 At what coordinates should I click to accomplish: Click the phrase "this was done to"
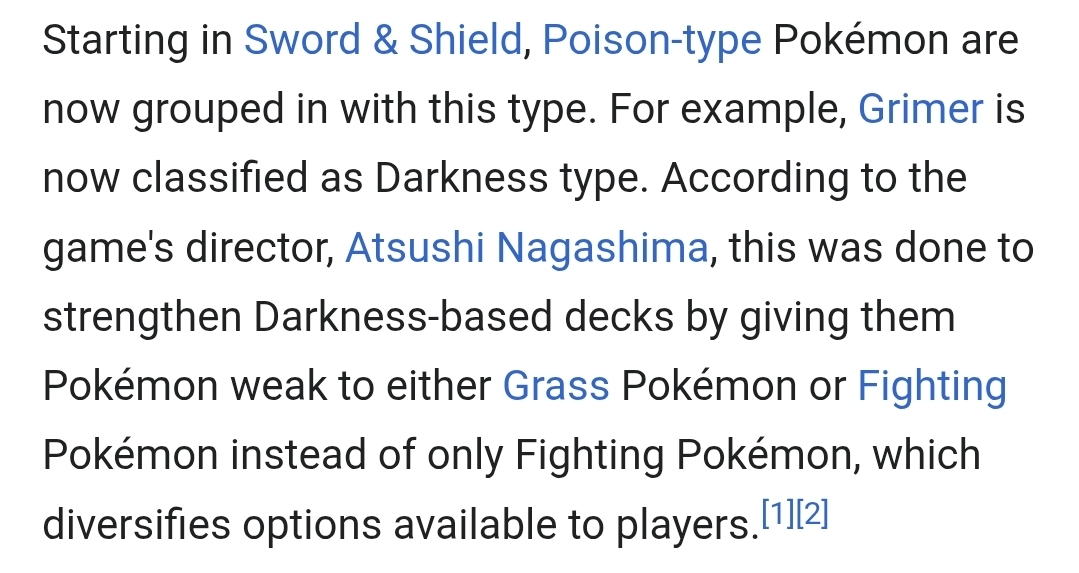coord(880,248)
